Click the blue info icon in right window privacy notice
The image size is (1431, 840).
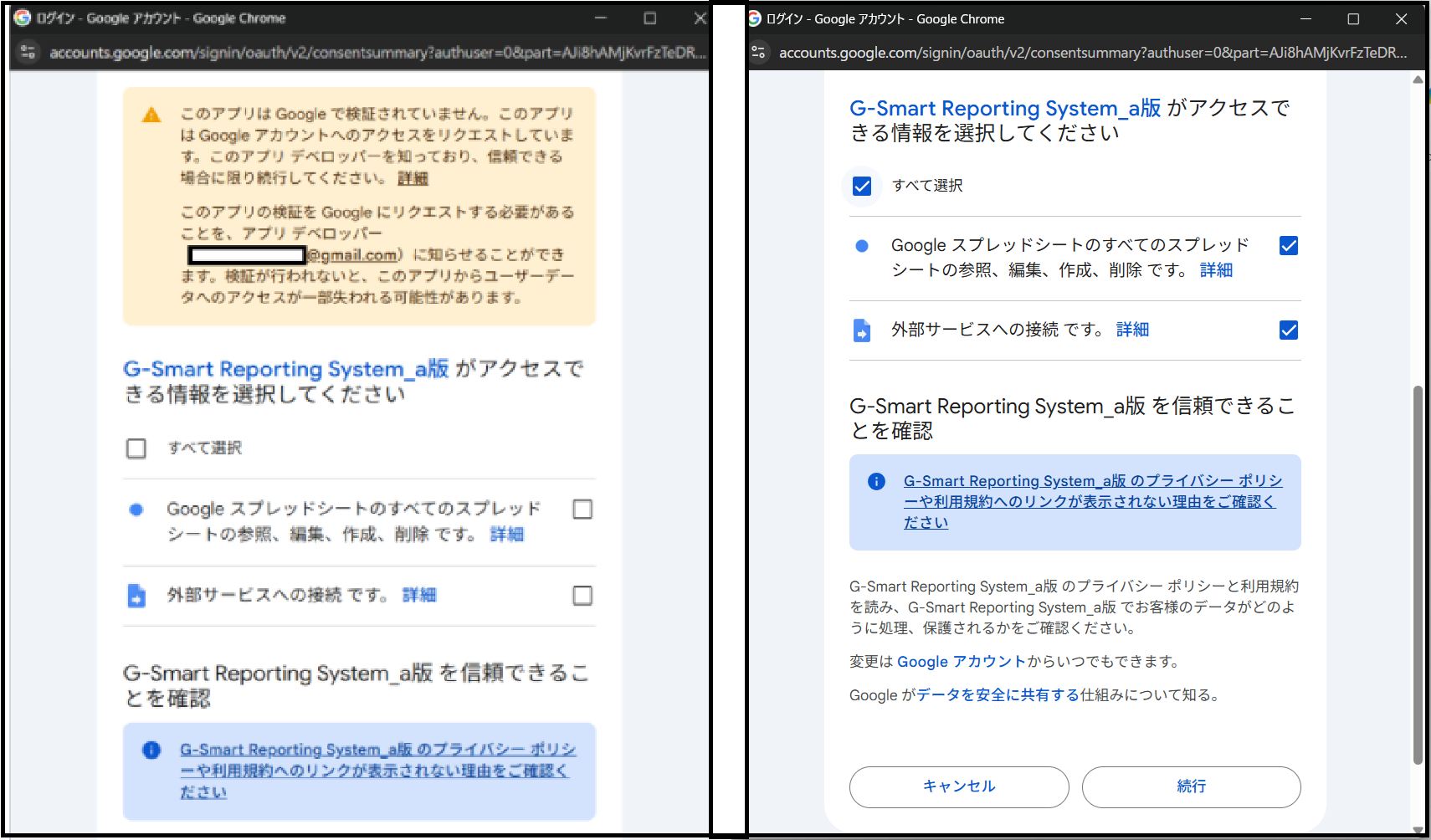pos(876,481)
